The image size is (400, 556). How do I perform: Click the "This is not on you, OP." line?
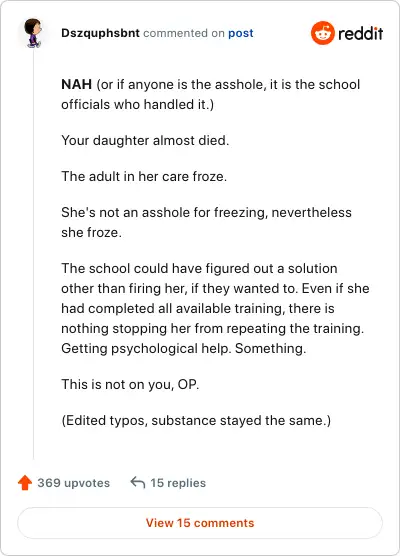tap(130, 384)
